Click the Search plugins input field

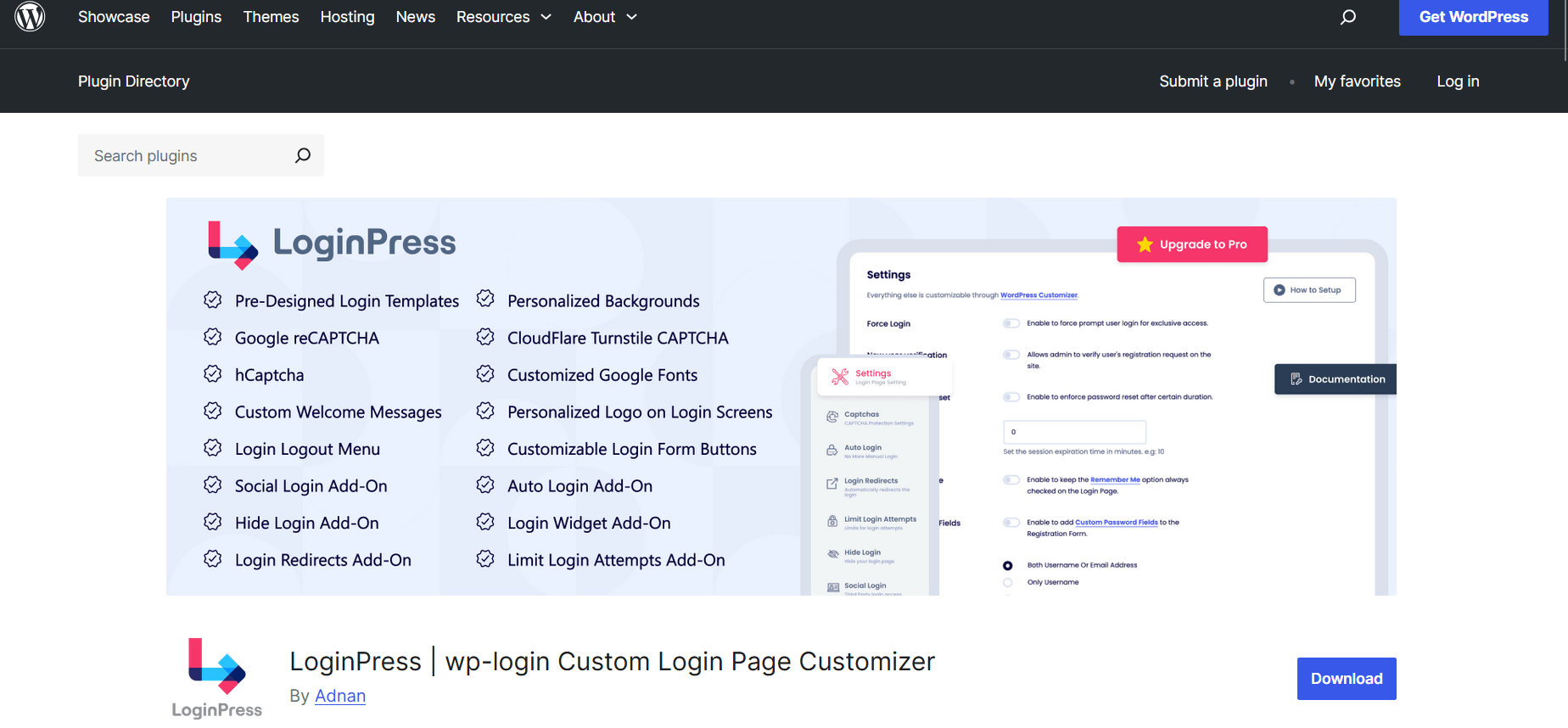tap(201, 155)
